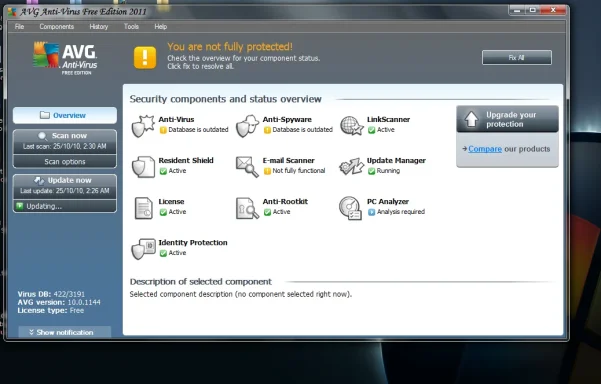Click 'You are not fully protected!' heading

tap(230, 47)
